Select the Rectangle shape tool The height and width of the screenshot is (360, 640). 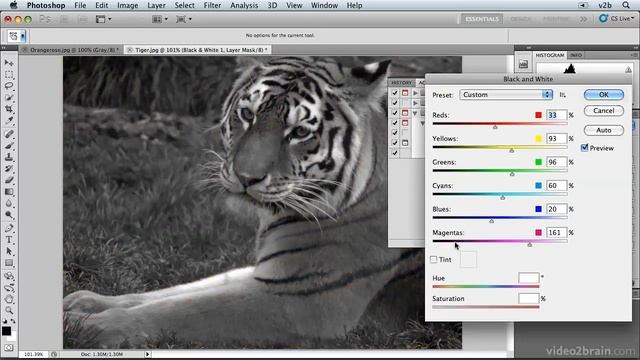point(9,263)
